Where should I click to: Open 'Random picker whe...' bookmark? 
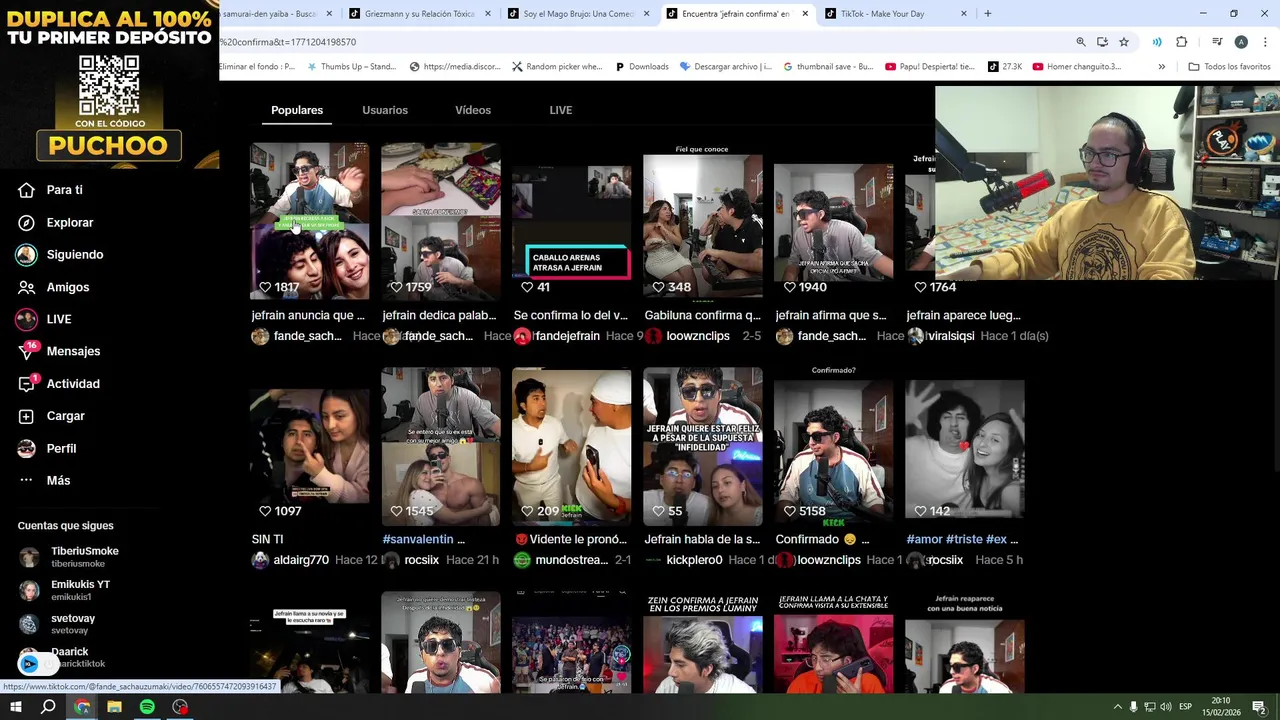coord(556,67)
